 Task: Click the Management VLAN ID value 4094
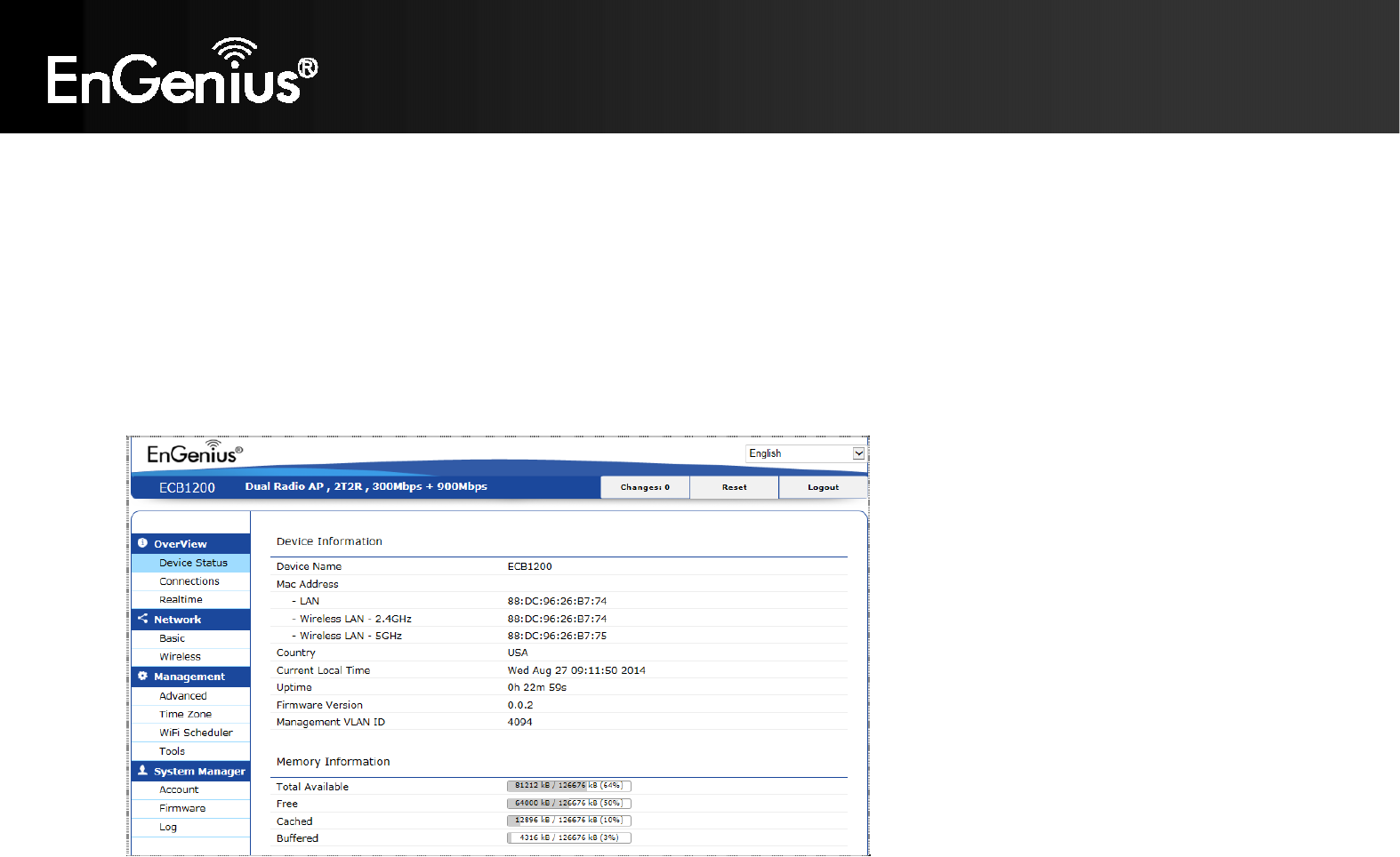[520, 722]
